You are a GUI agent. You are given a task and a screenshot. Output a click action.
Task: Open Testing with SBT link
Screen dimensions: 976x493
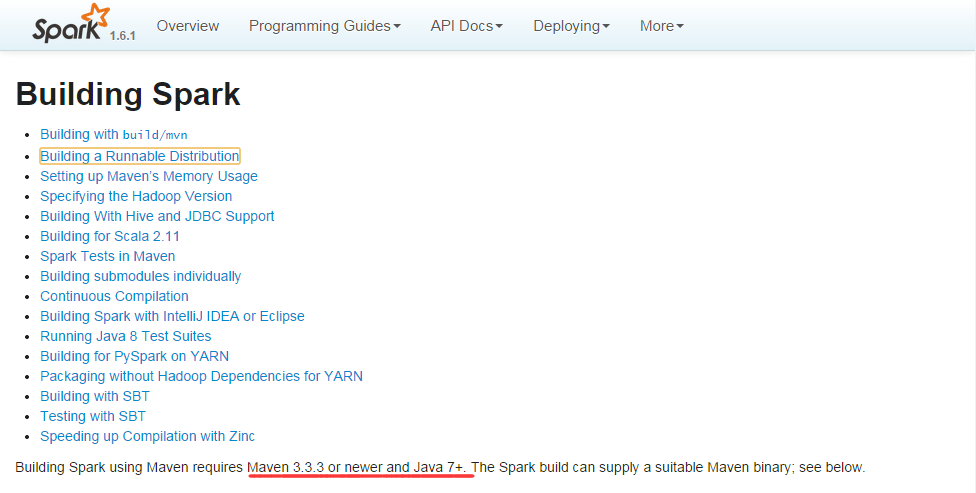click(x=93, y=416)
